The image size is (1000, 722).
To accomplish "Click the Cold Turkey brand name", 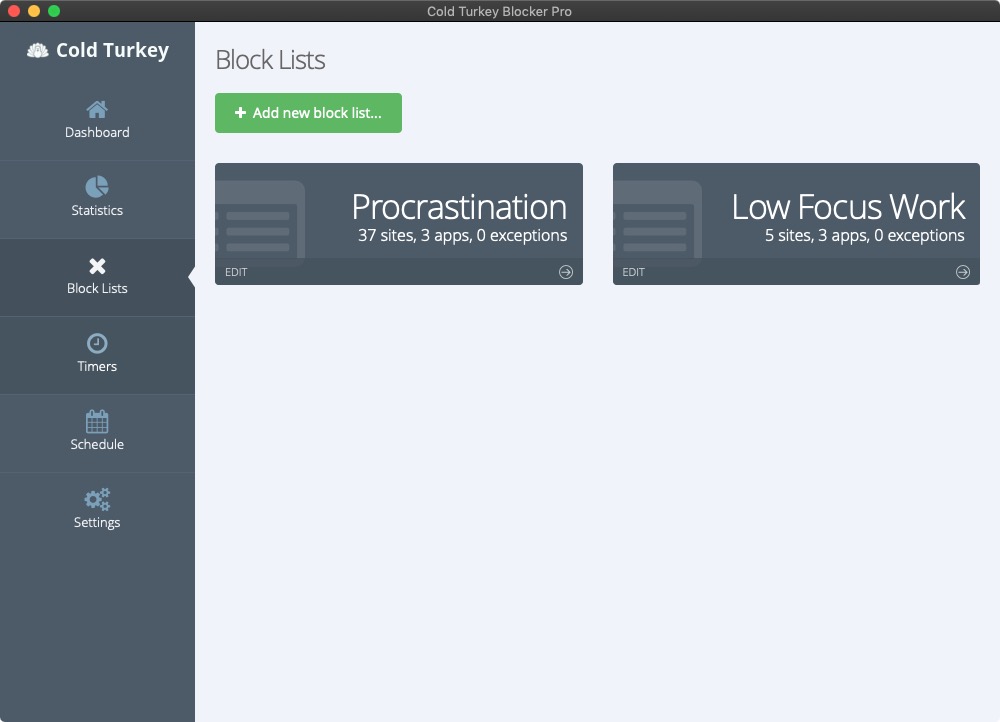I will click(112, 50).
